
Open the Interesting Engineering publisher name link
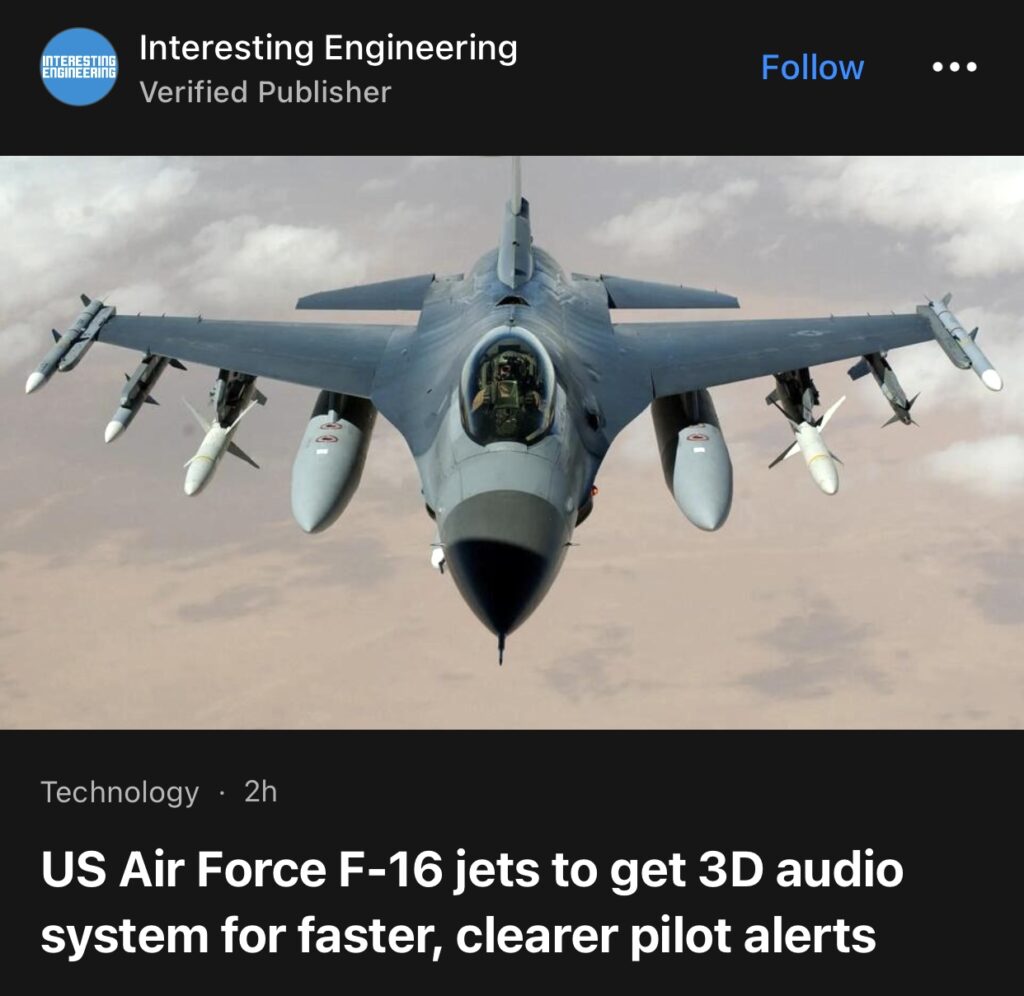coord(328,49)
